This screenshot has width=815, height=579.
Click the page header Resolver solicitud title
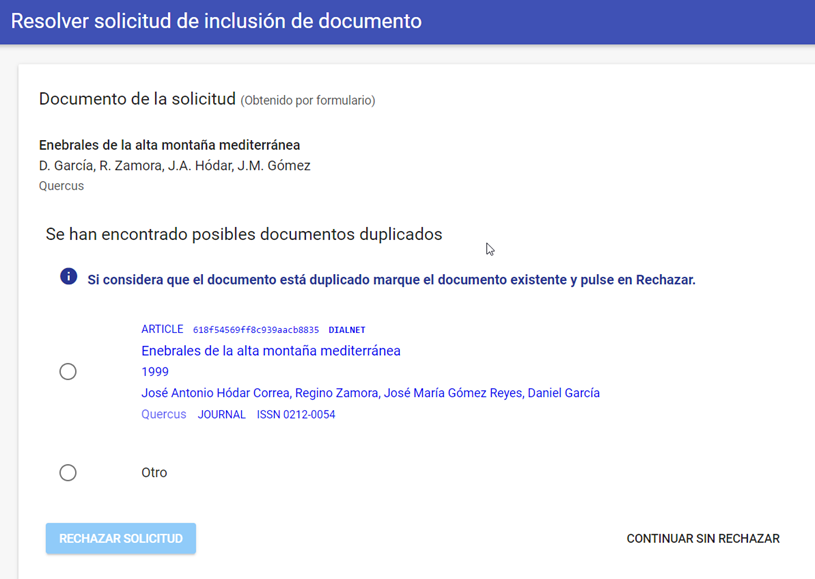tap(216, 21)
